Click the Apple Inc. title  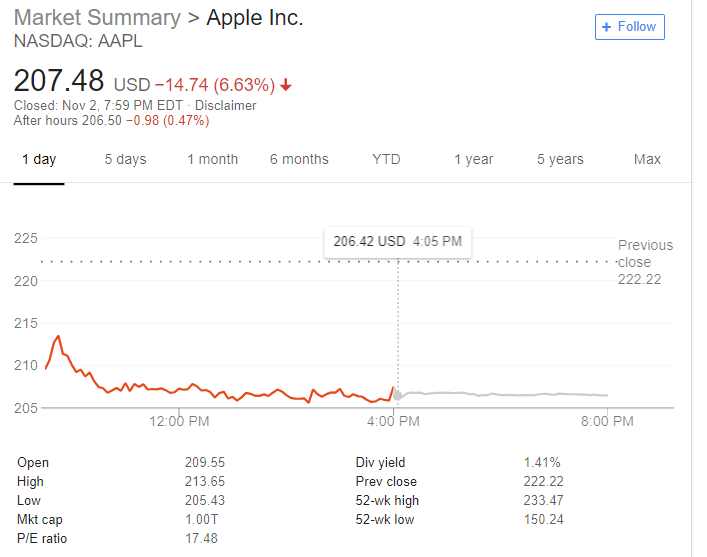[254, 18]
